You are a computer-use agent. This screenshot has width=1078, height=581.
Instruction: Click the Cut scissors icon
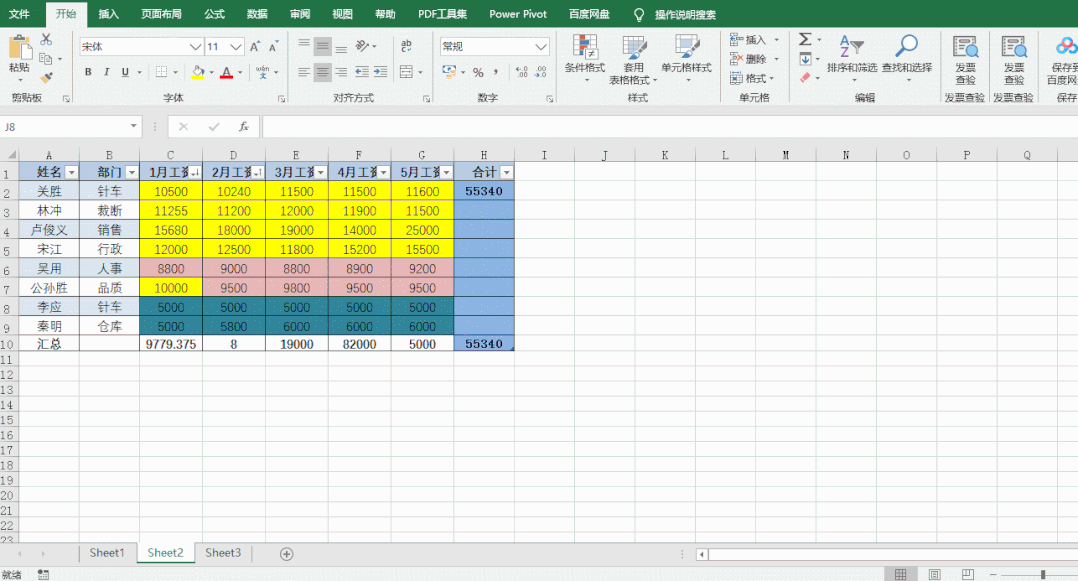(46, 39)
